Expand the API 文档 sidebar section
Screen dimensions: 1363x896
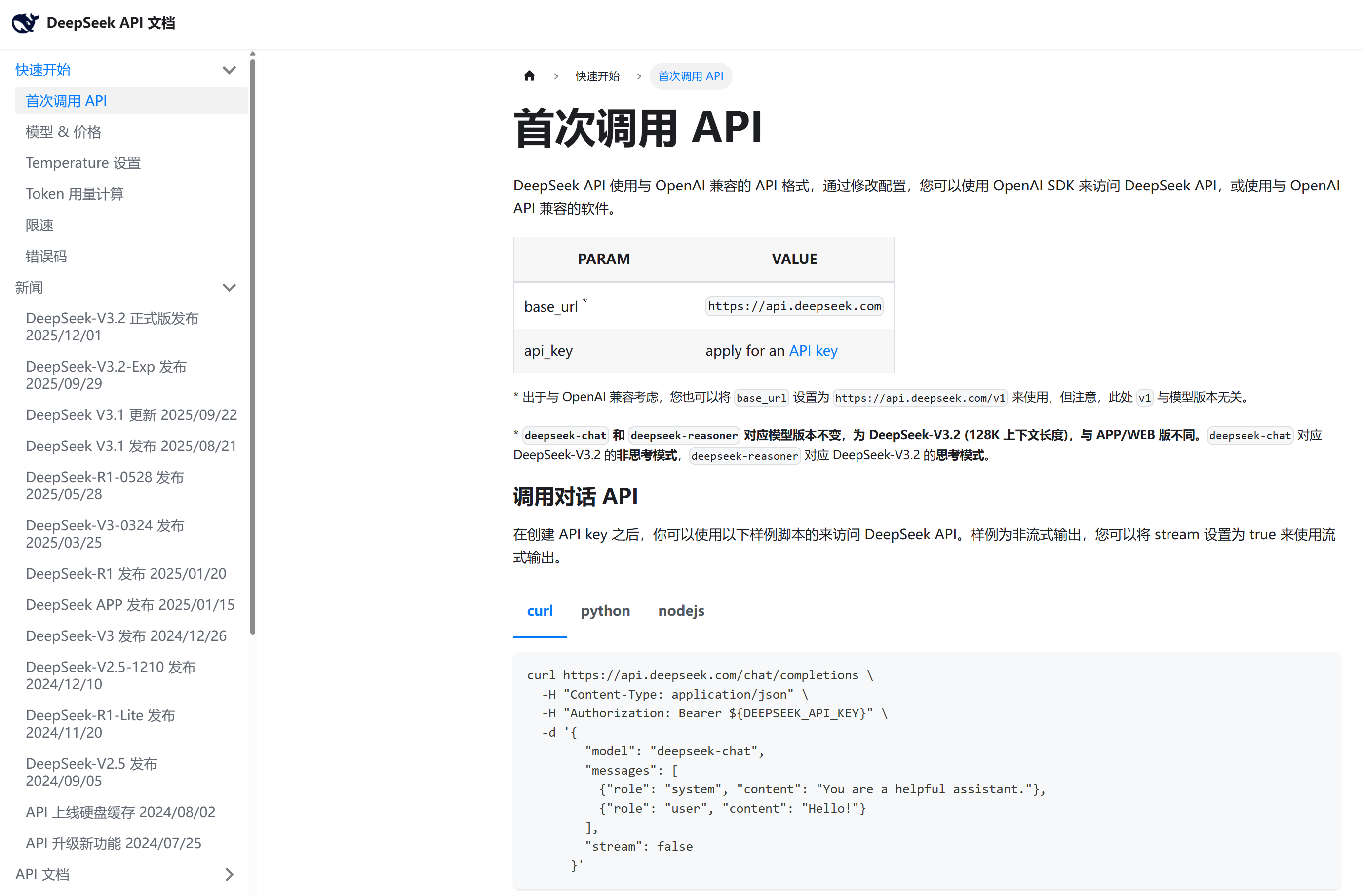[229, 874]
